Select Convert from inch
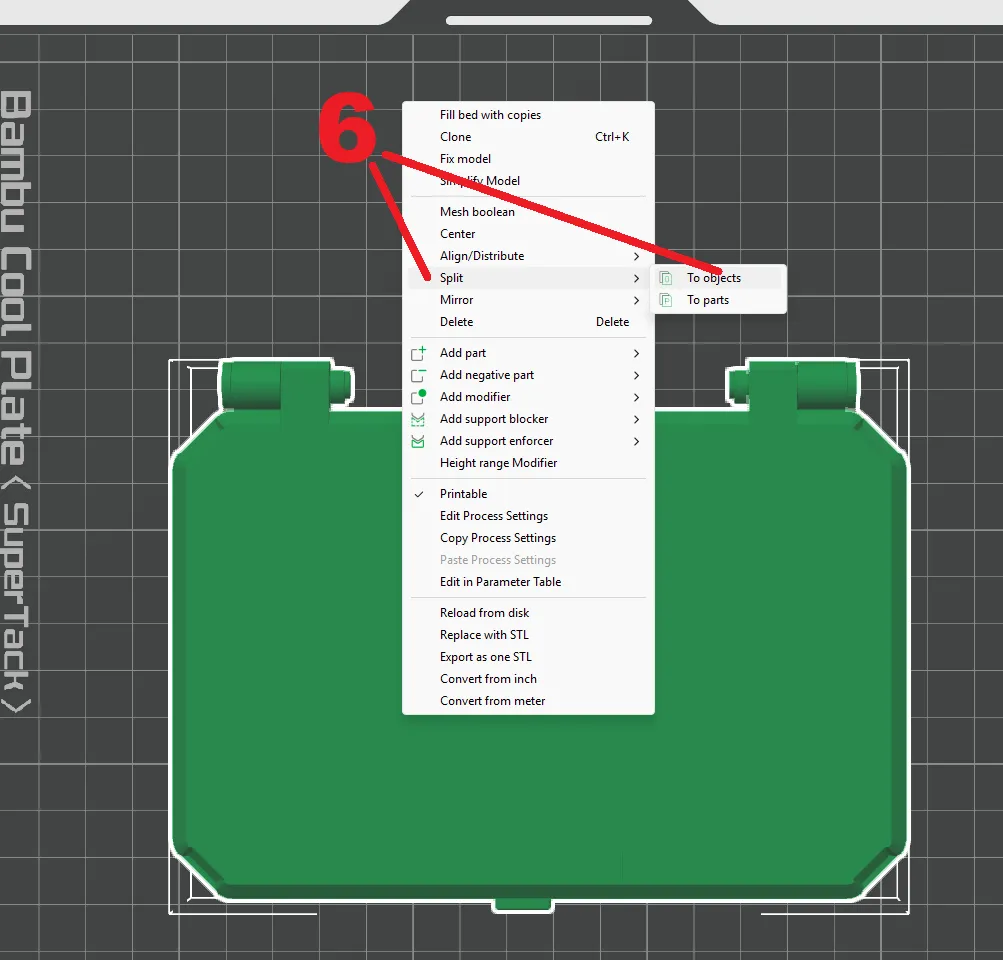 click(528, 679)
